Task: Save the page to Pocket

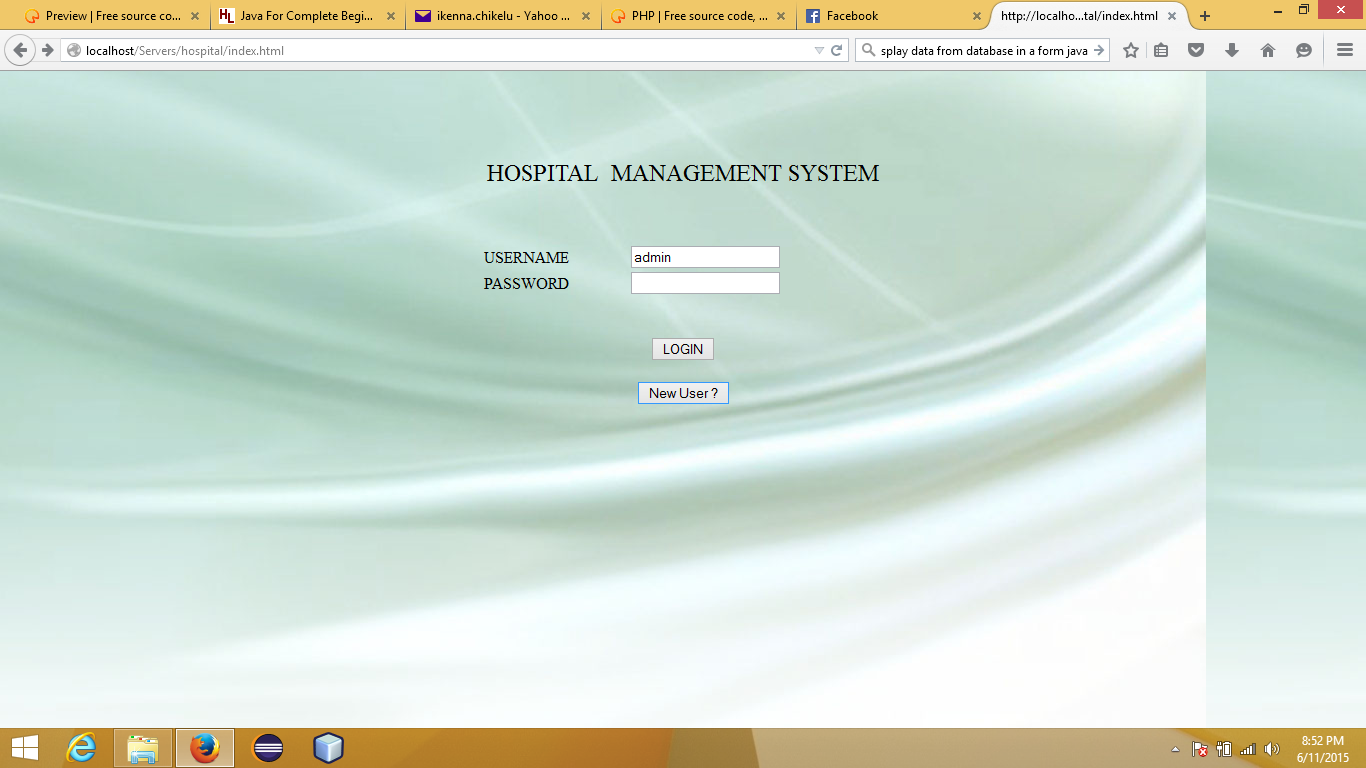Action: (1196, 48)
